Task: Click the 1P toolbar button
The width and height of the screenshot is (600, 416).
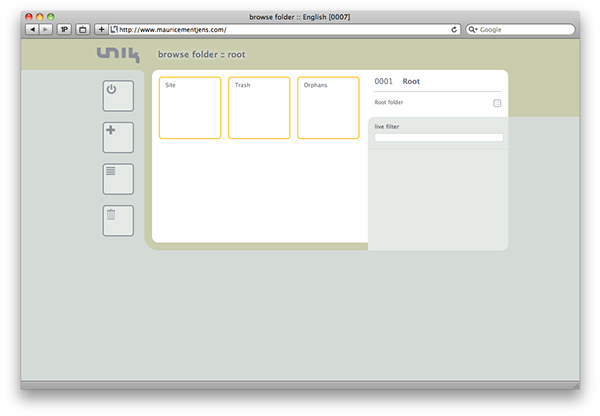Action: (x=64, y=29)
